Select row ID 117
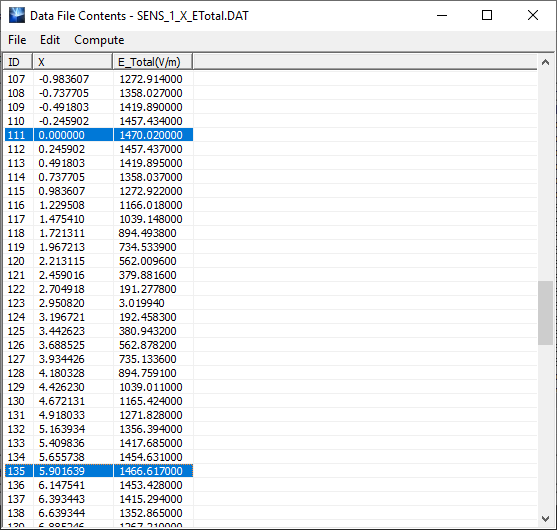 16,219
